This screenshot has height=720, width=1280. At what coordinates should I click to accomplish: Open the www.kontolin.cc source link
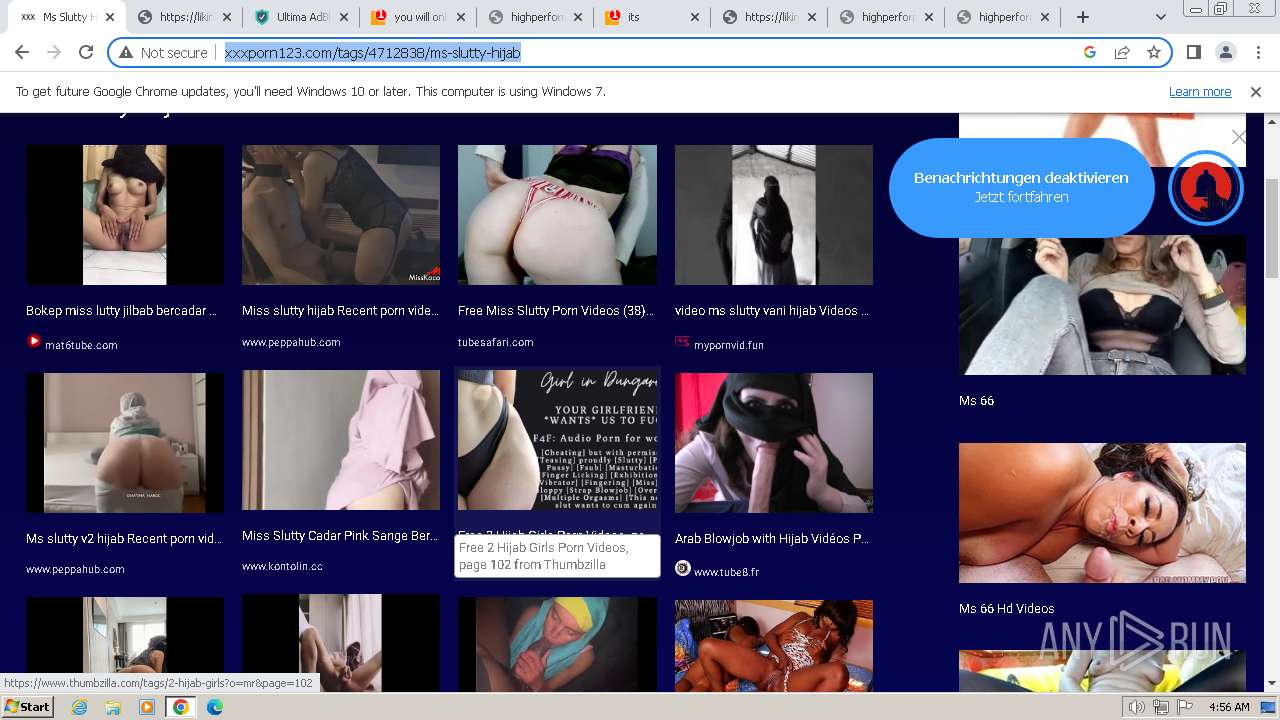point(282,566)
